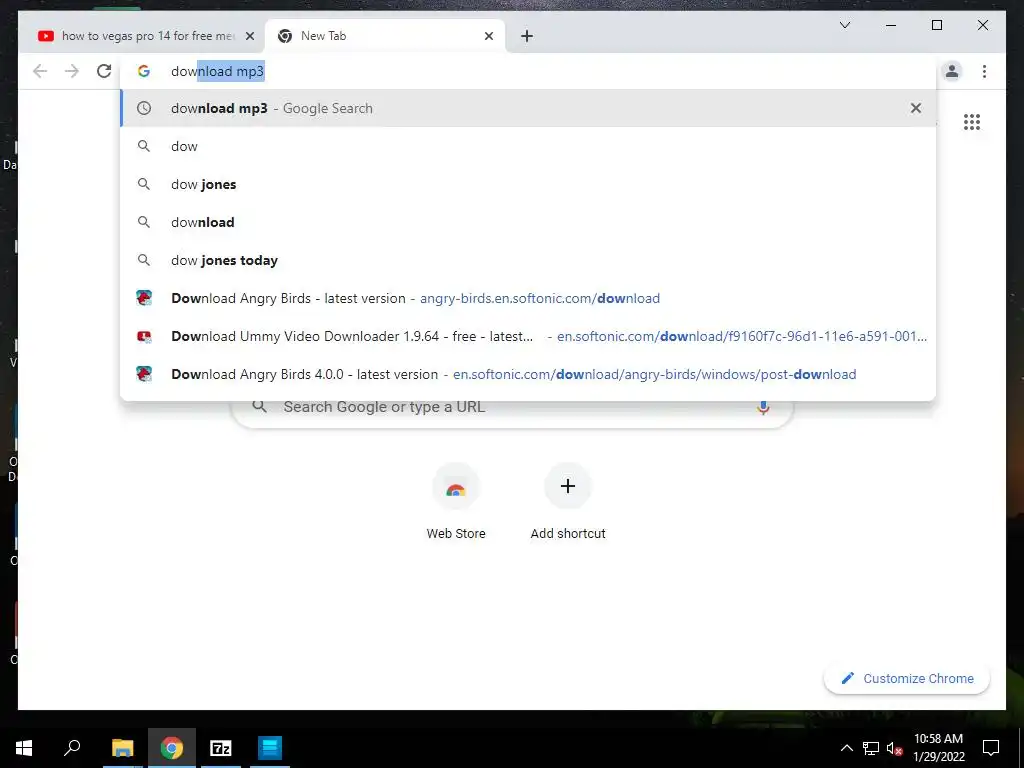Click the Chrome taskbar icon
Image resolution: width=1024 pixels, height=768 pixels.
point(172,748)
